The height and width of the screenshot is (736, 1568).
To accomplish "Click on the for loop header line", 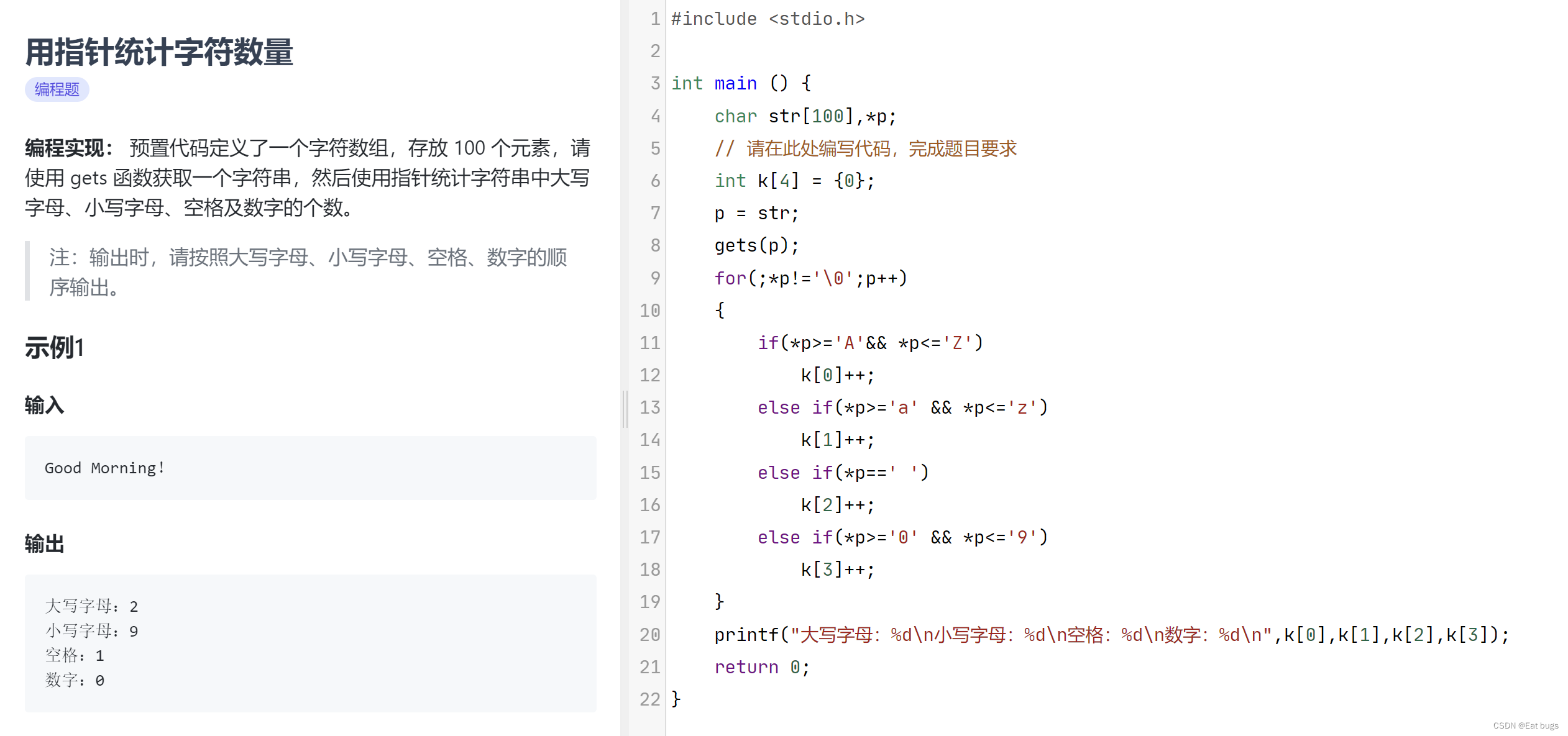I will point(810,278).
